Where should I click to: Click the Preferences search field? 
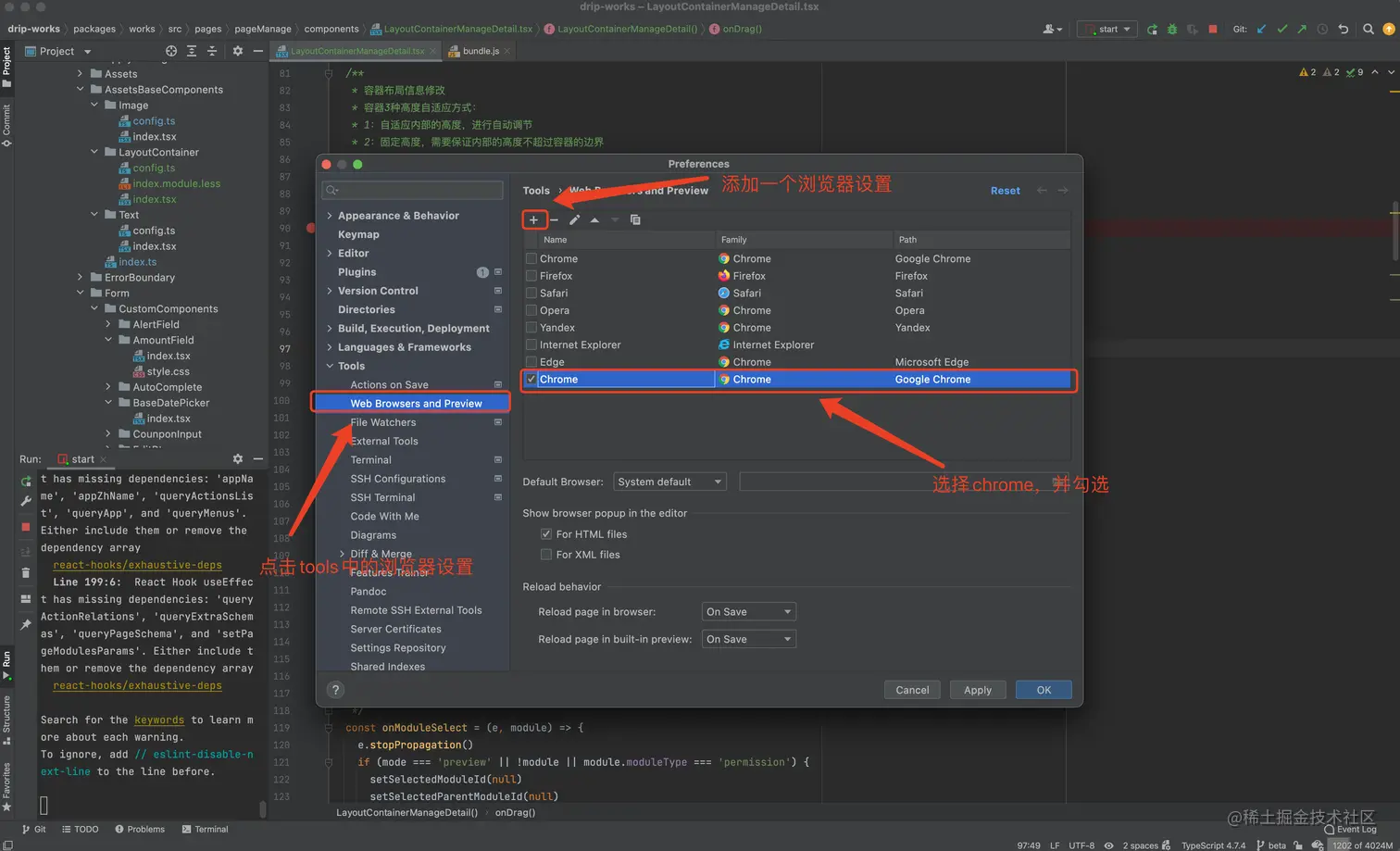pos(412,190)
